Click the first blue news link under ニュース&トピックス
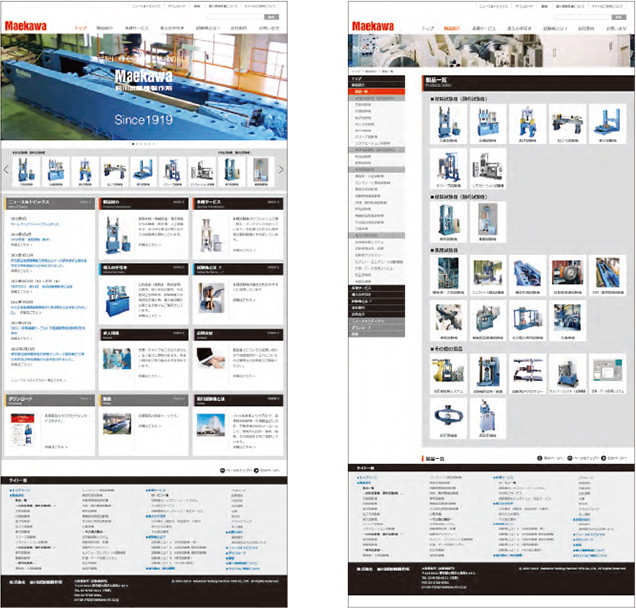 point(35,224)
